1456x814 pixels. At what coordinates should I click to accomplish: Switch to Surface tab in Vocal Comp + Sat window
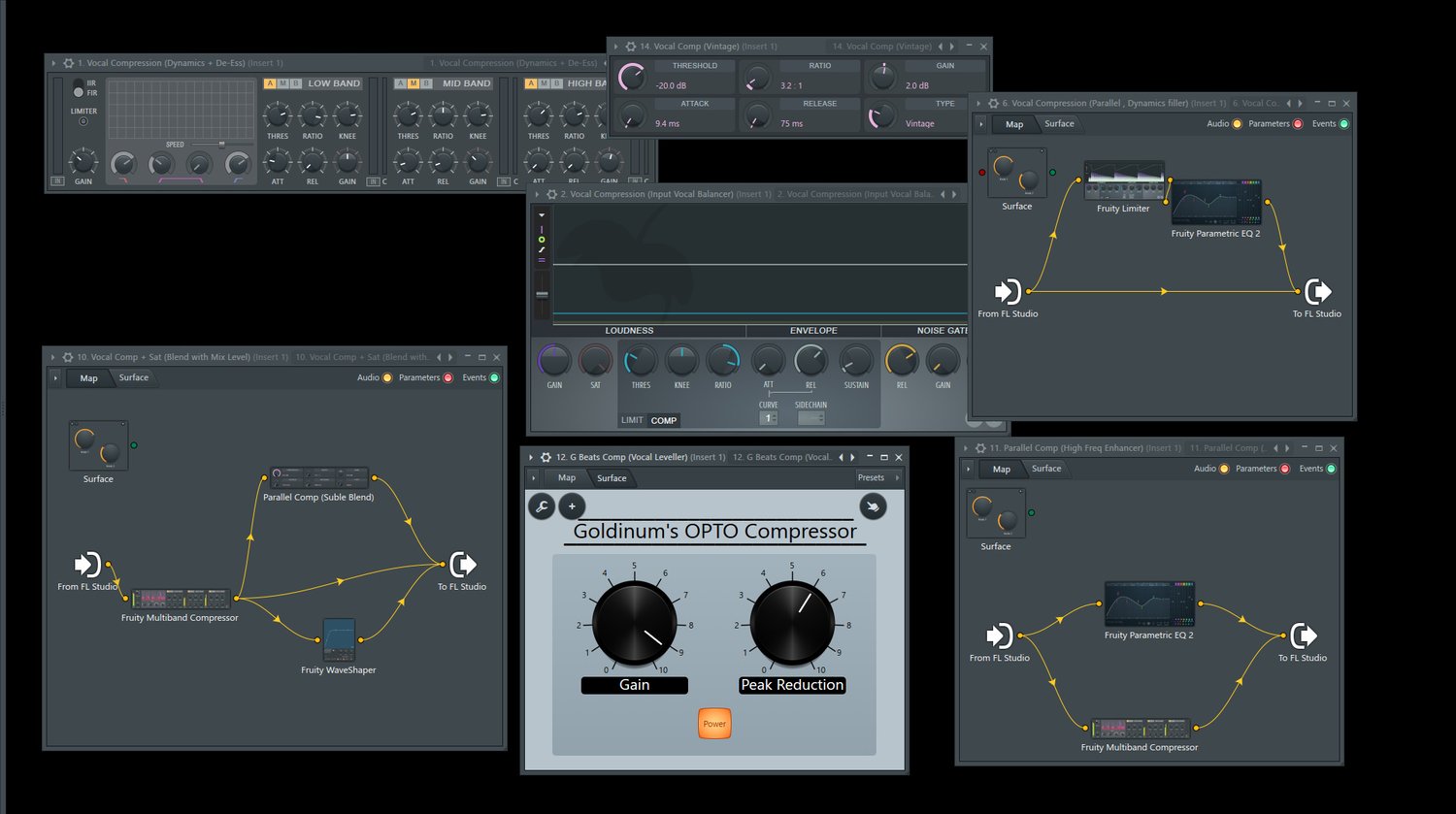pyautogui.click(x=134, y=377)
